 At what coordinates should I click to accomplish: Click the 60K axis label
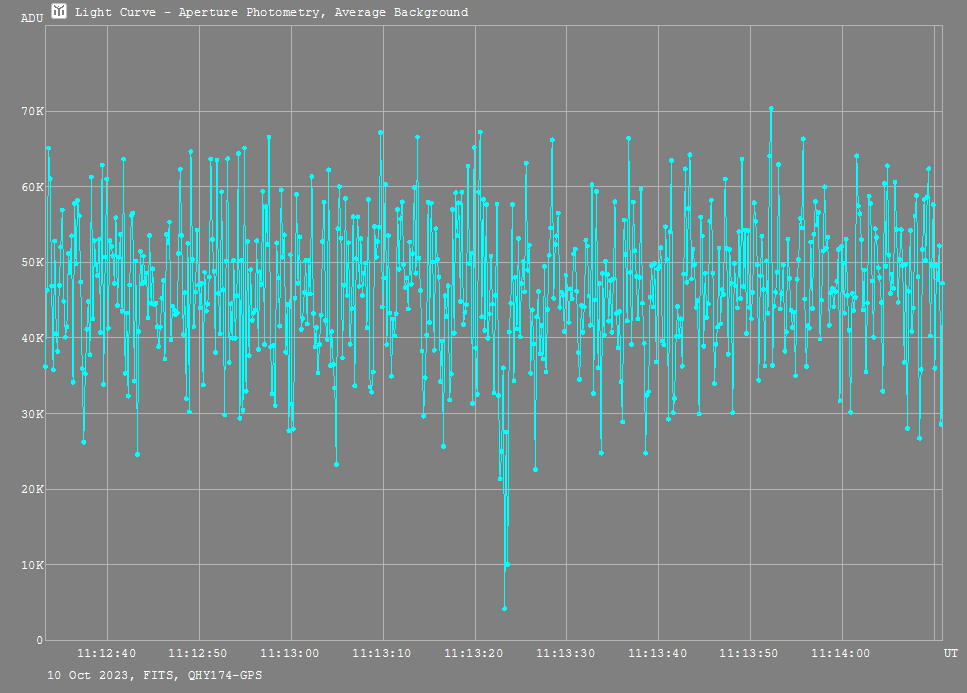pyautogui.click(x=33, y=187)
